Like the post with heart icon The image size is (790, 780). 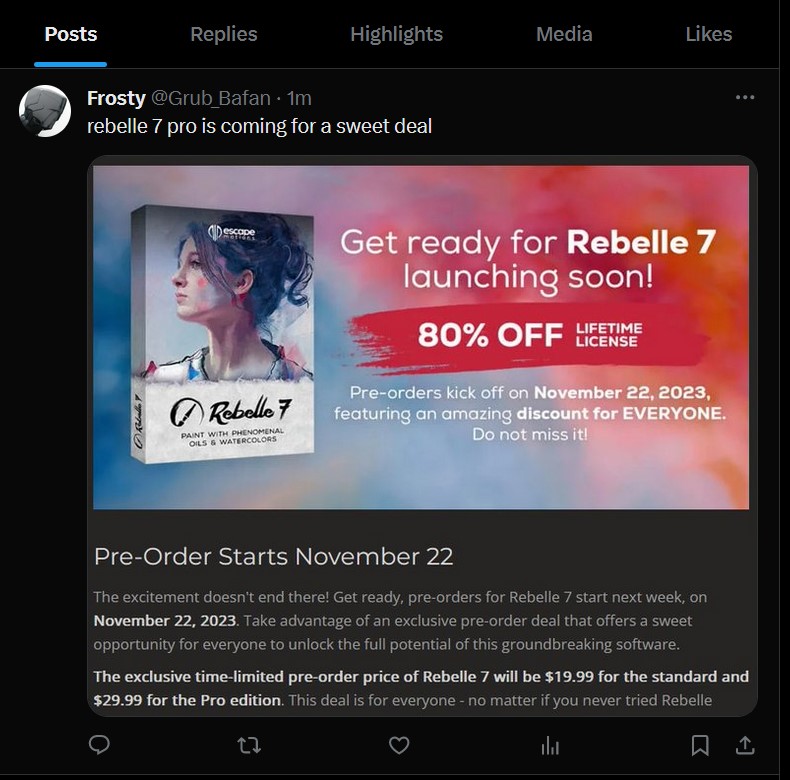pyautogui.click(x=399, y=745)
